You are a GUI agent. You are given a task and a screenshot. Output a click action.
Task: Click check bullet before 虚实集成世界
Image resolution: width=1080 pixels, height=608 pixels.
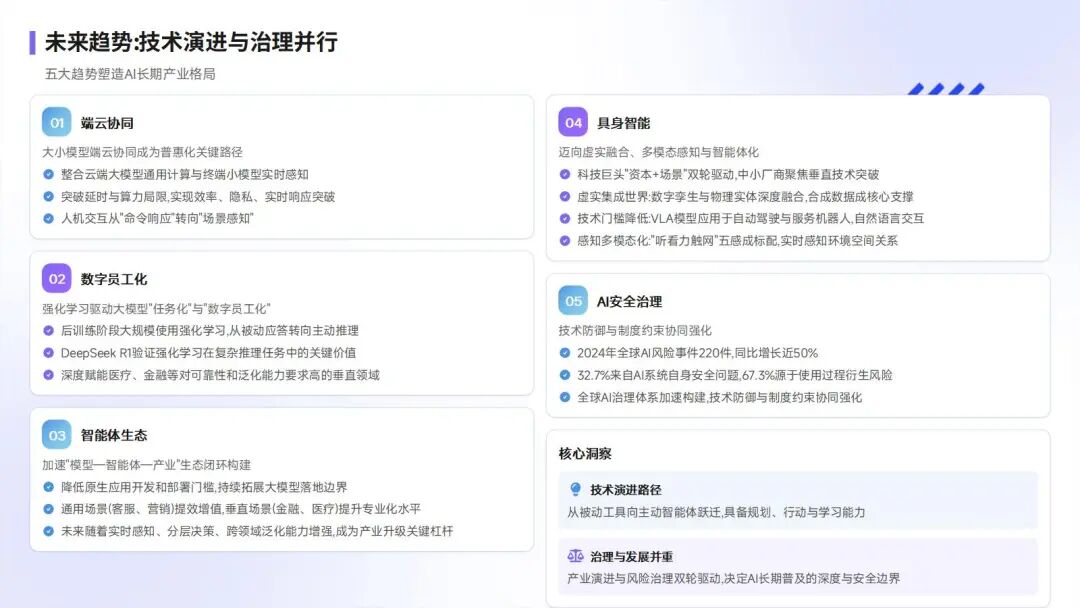point(565,196)
